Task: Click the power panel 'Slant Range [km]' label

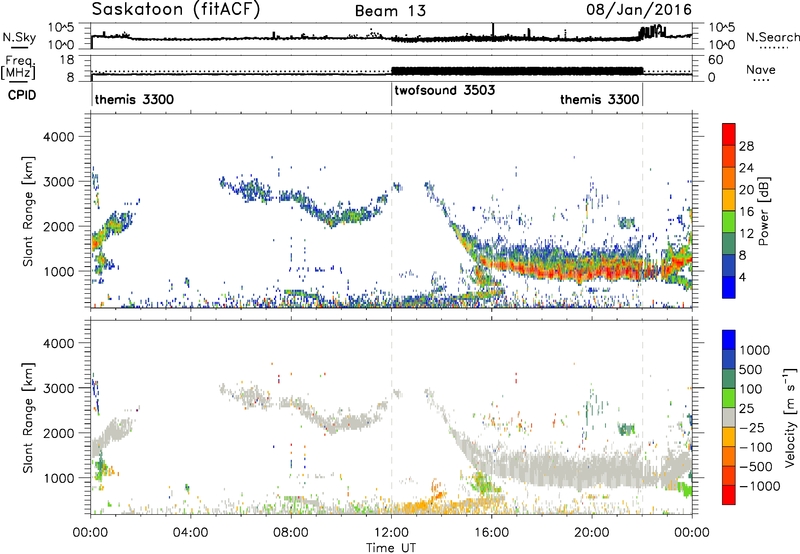Action: pyautogui.click(x=28, y=211)
